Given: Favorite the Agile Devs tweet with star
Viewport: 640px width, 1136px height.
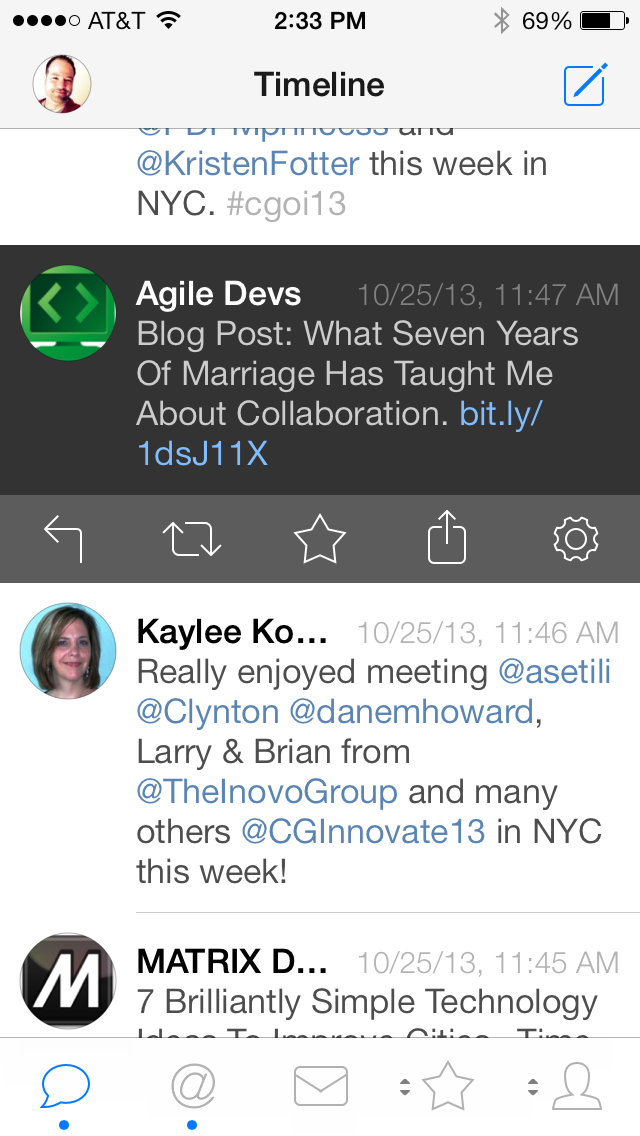Looking at the screenshot, I should click(x=320, y=540).
